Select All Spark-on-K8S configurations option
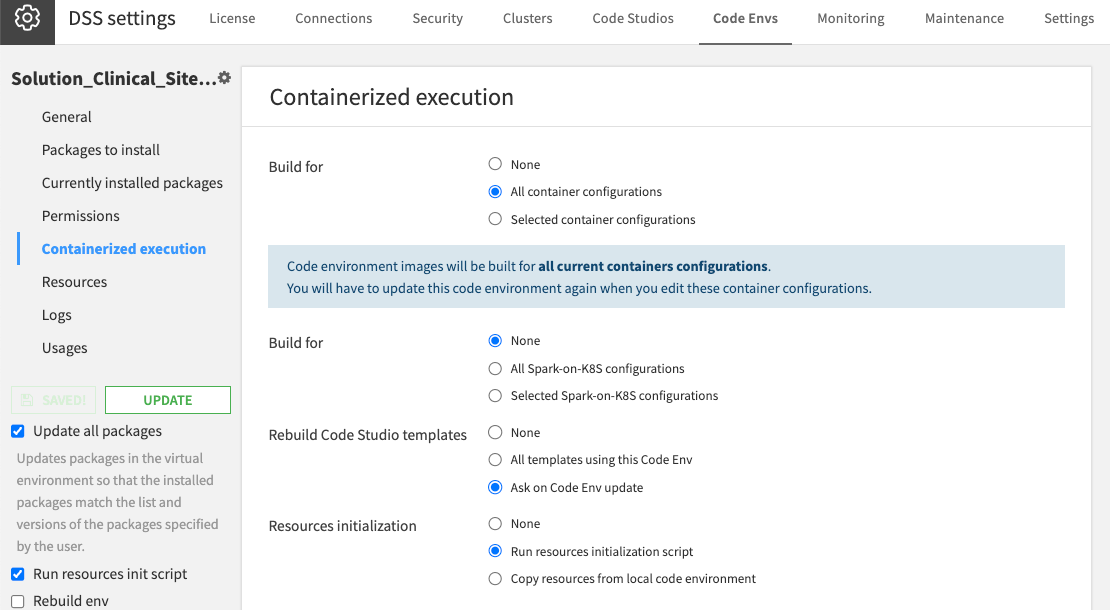This screenshot has width=1110, height=610. pyautogui.click(x=495, y=368)
